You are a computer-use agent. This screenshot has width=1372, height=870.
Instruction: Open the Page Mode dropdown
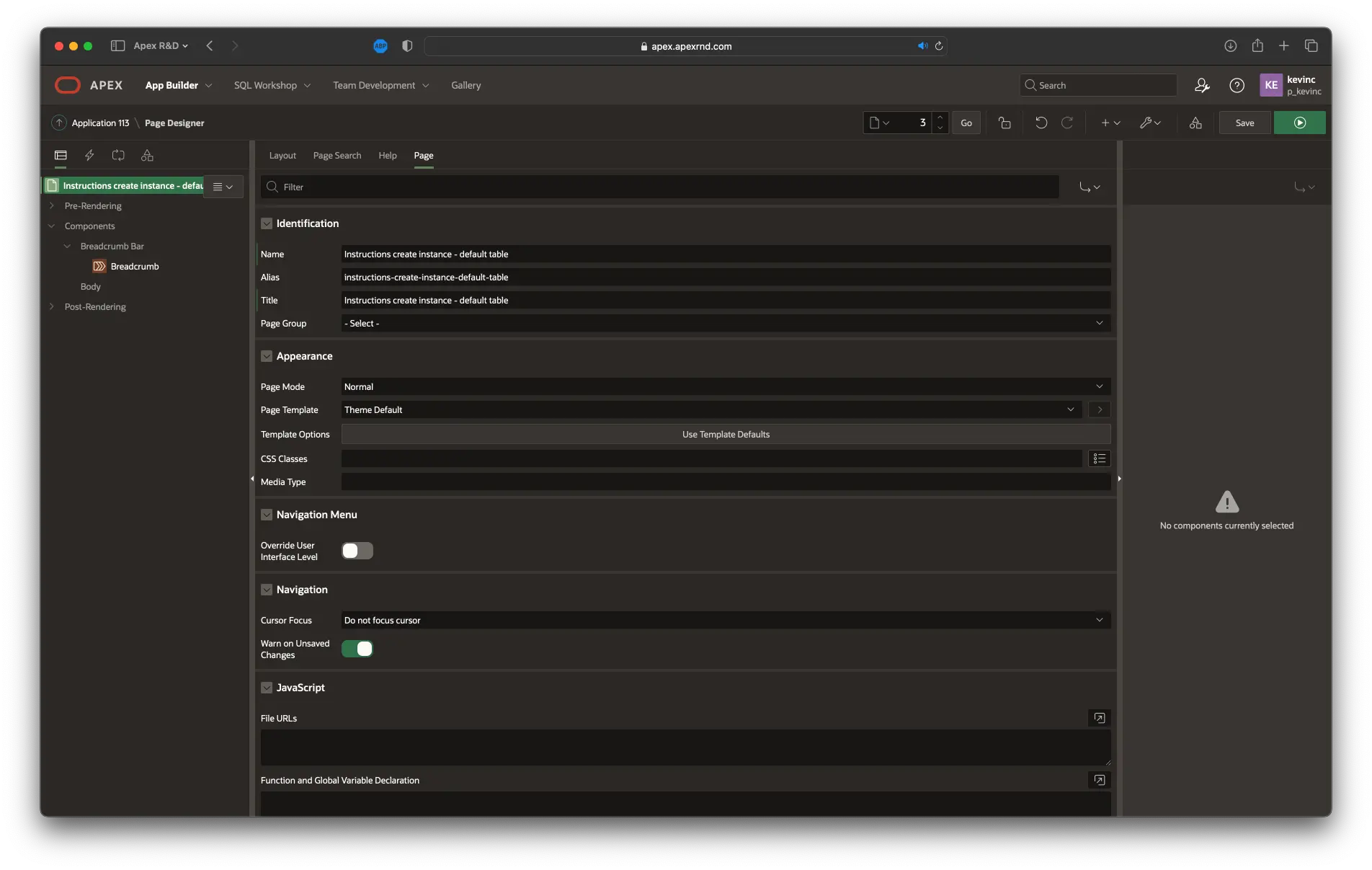(x=726, y=386)
